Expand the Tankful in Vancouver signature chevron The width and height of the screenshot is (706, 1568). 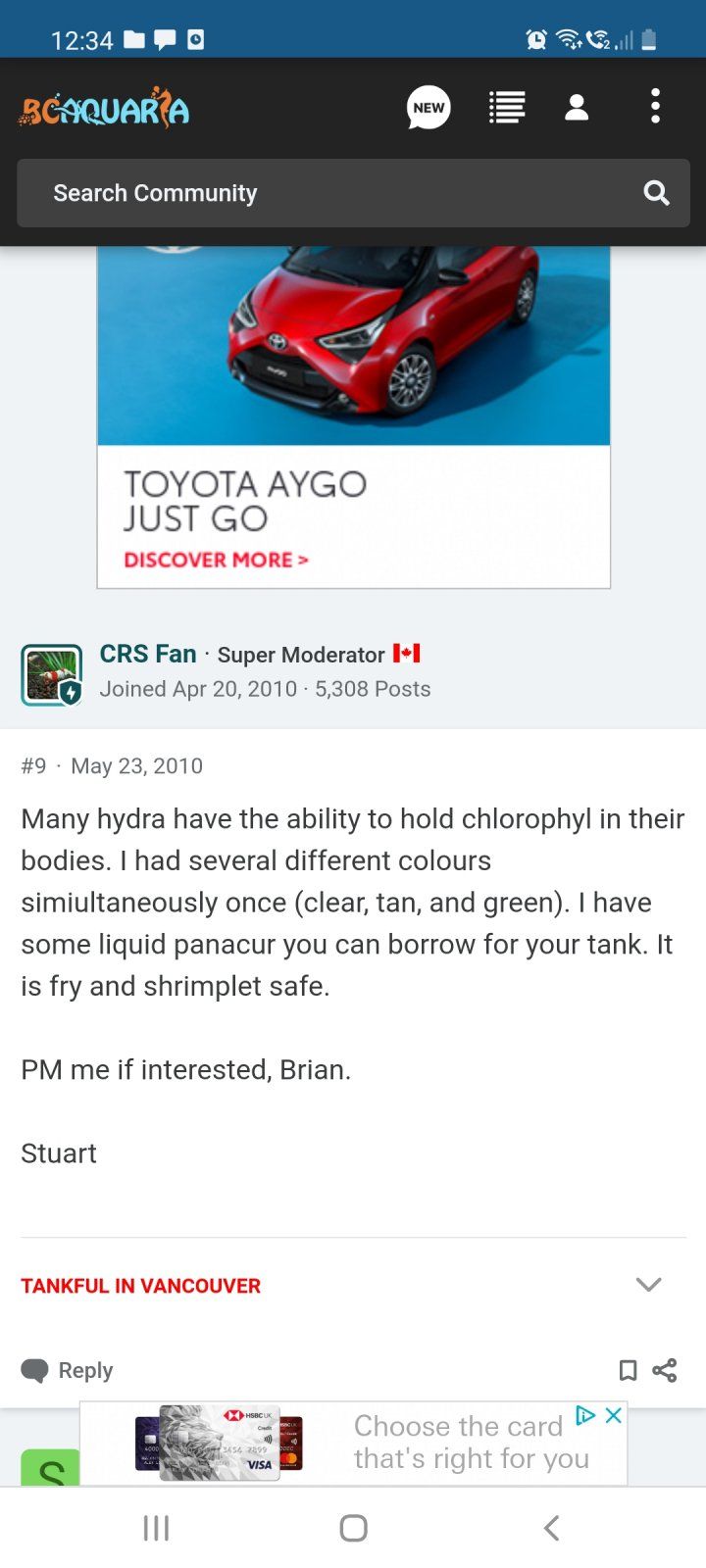coord(648,1285)
